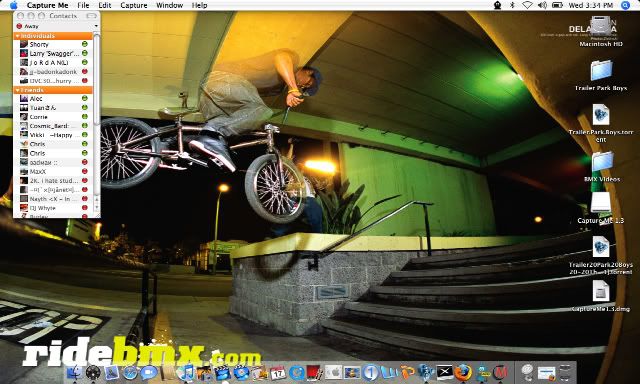Screen dimensions: 640x384
Task: Open Spotlight search in menu bar
Action: tap(625, 5)
